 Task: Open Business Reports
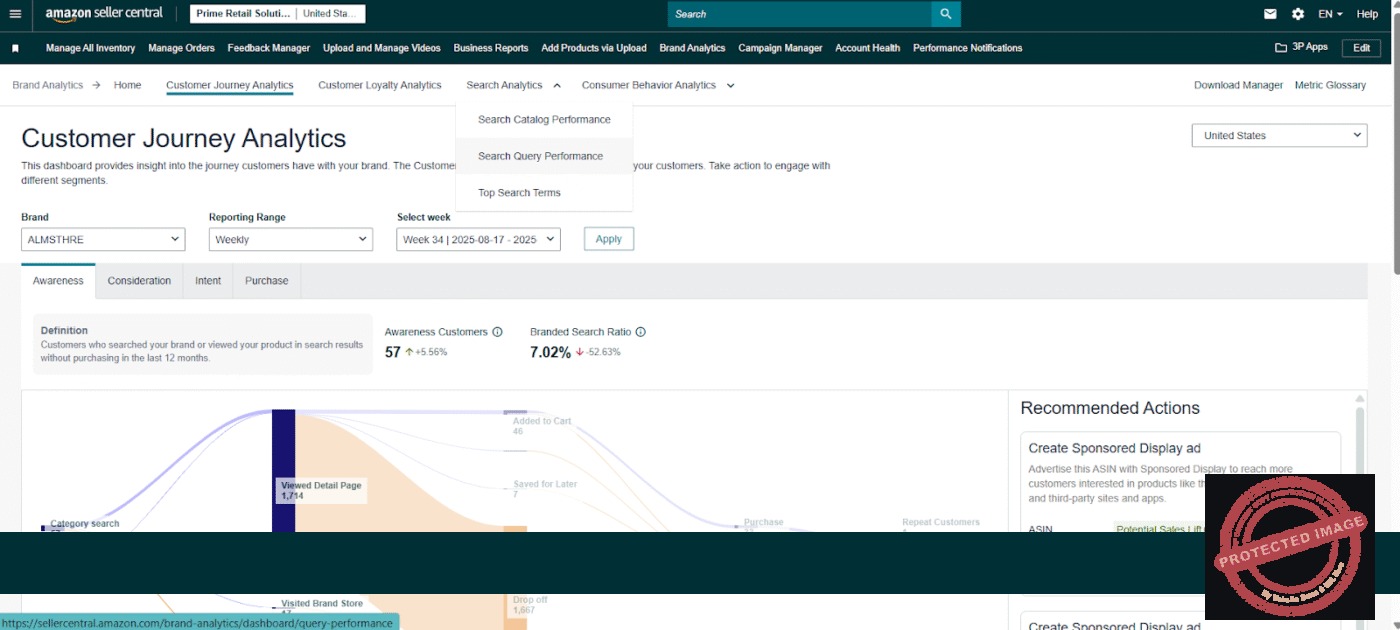click(x=491, y=48)
